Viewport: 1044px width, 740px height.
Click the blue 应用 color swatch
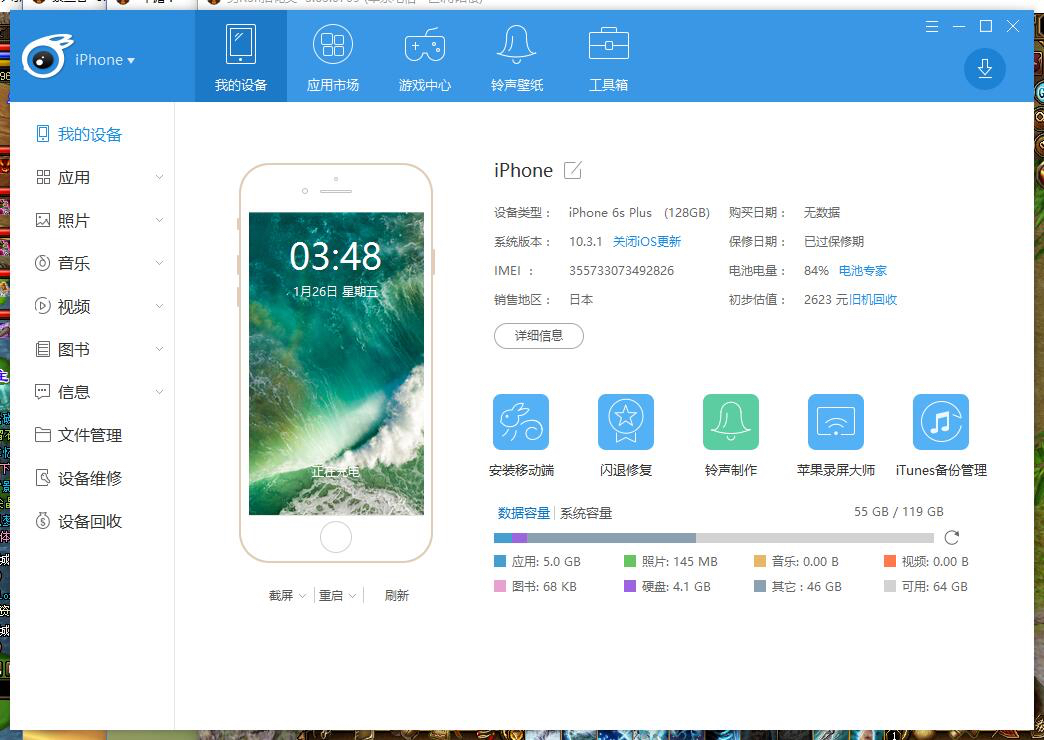500,561
